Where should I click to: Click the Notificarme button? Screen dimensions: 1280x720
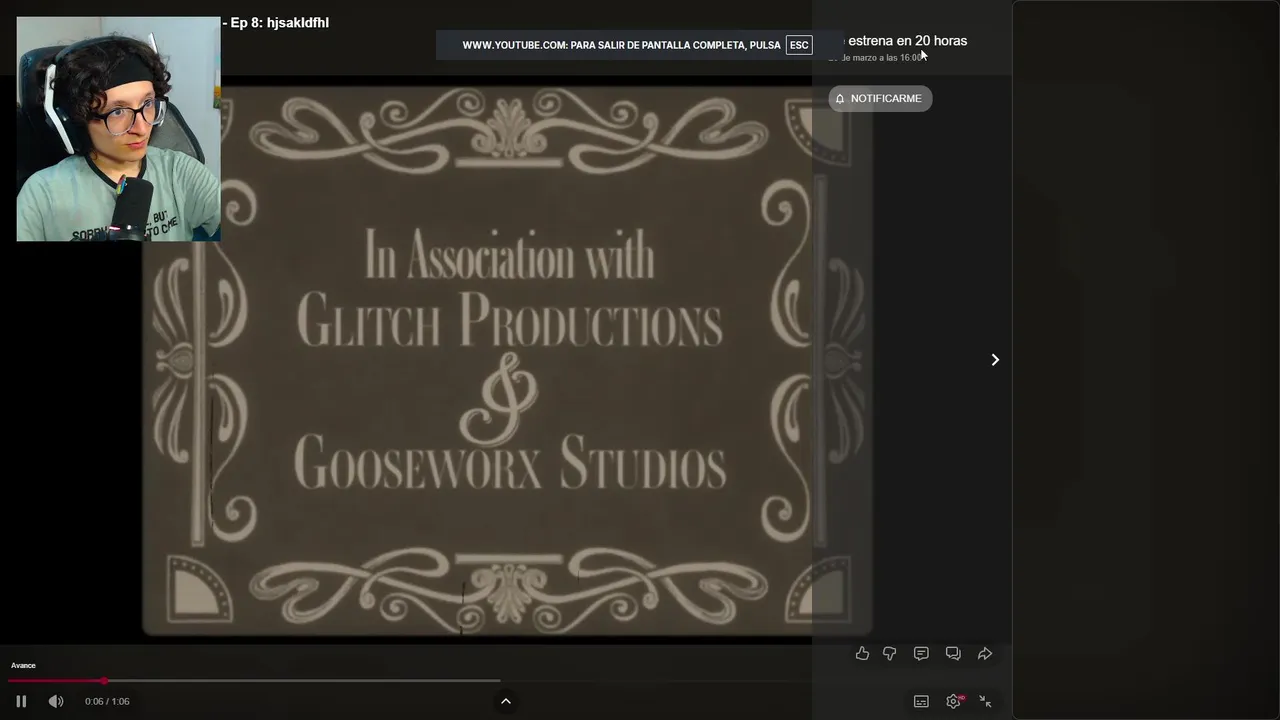[880, 98]
